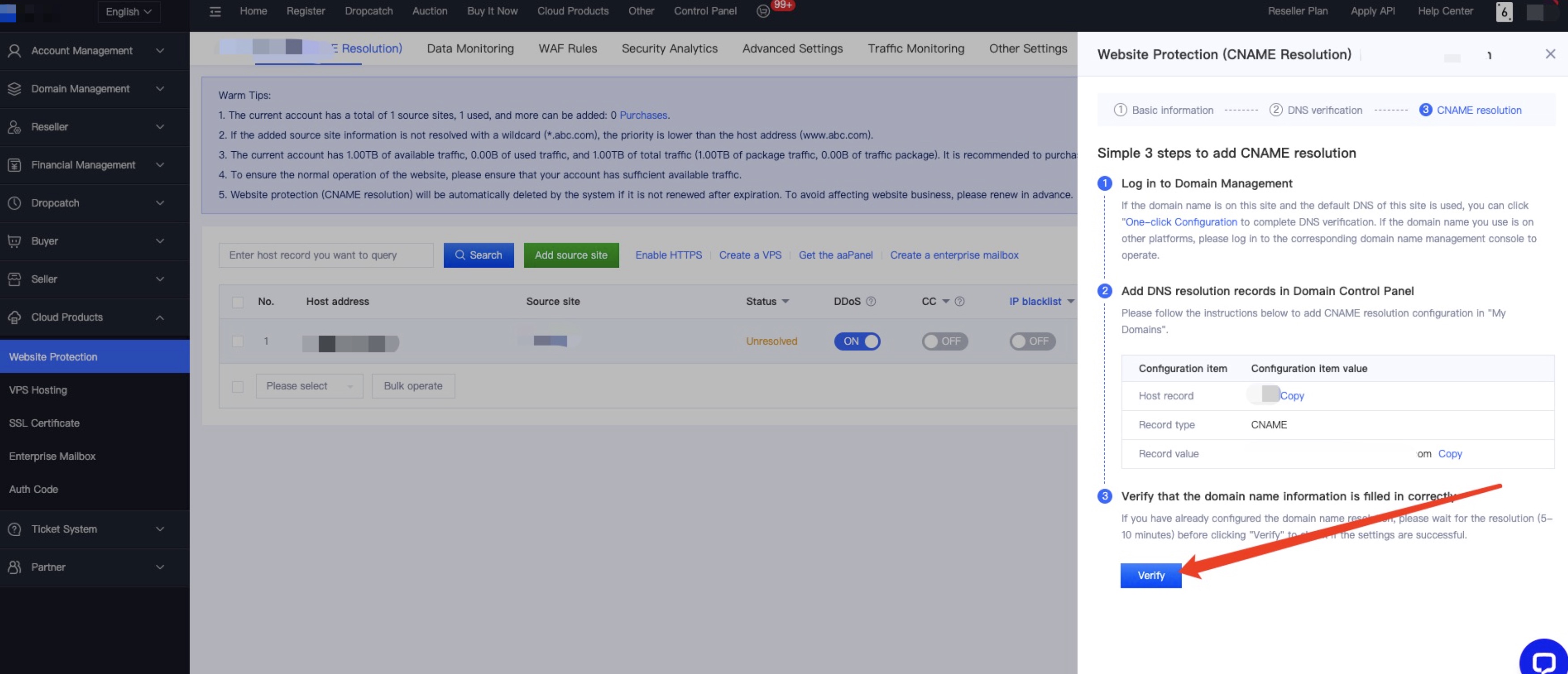The width and height of the screenshot is (1568, 674).
Task: Click the One-click Configuration link
Action: click(1181, 222)
